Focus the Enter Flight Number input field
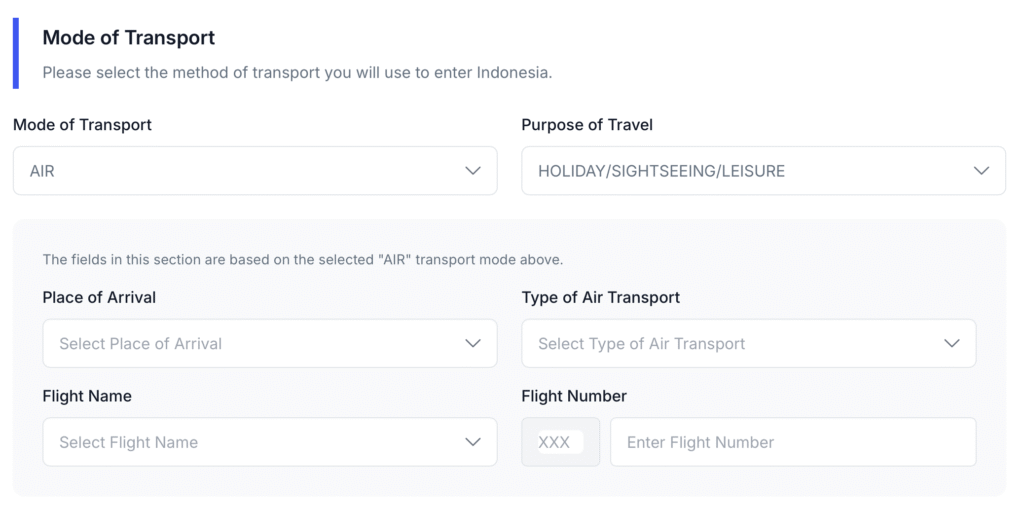The height and width of the screenshot is (509, 1024). [792, 442]
